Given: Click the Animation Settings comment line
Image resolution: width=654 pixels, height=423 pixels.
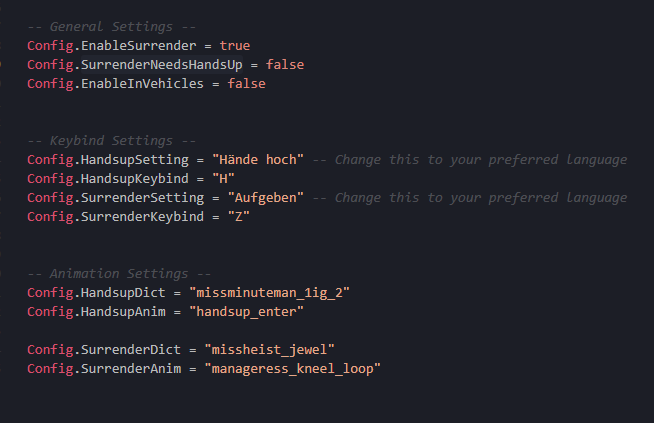Looking at the screenshot, I should tap(119, 274).
